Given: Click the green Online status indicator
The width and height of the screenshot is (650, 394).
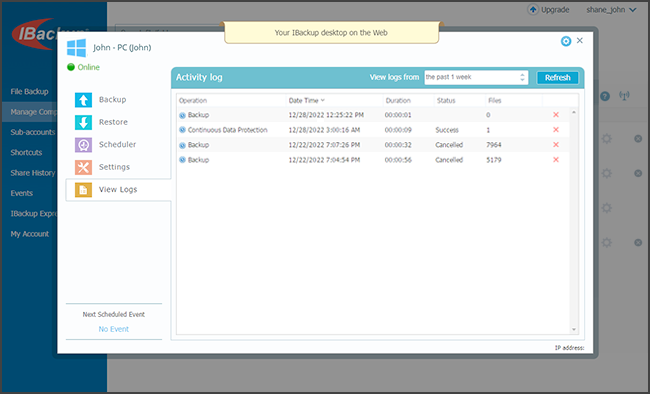Looking at the screenshot, I should tap(71, 67).
